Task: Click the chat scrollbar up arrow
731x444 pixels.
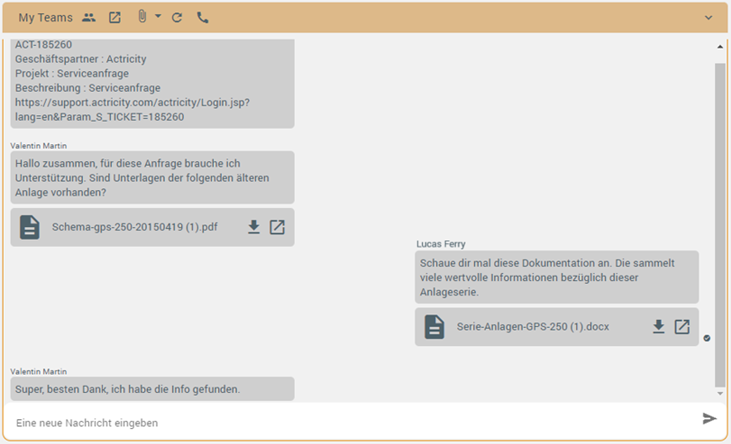Action: point(720,47)
